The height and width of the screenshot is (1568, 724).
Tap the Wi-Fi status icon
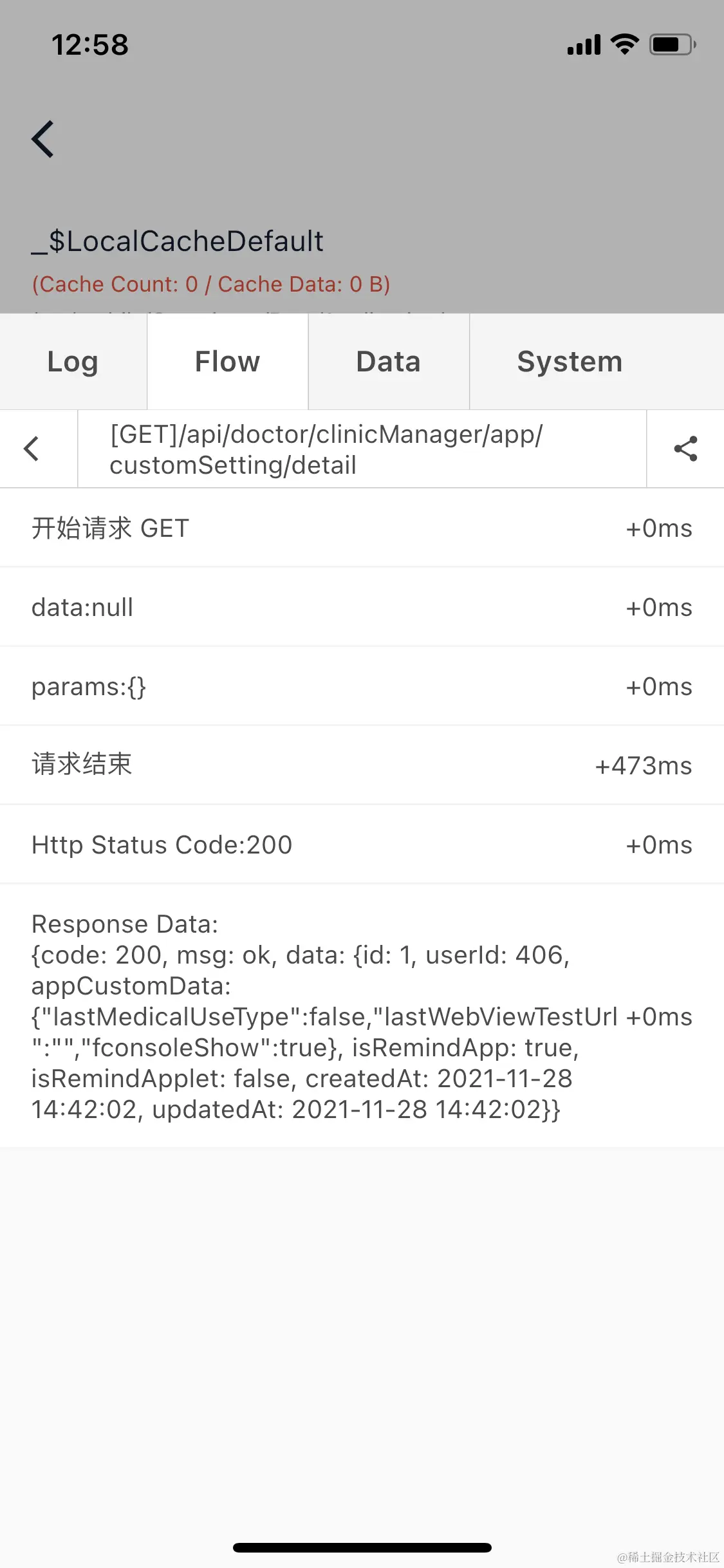tap(624, 44)
